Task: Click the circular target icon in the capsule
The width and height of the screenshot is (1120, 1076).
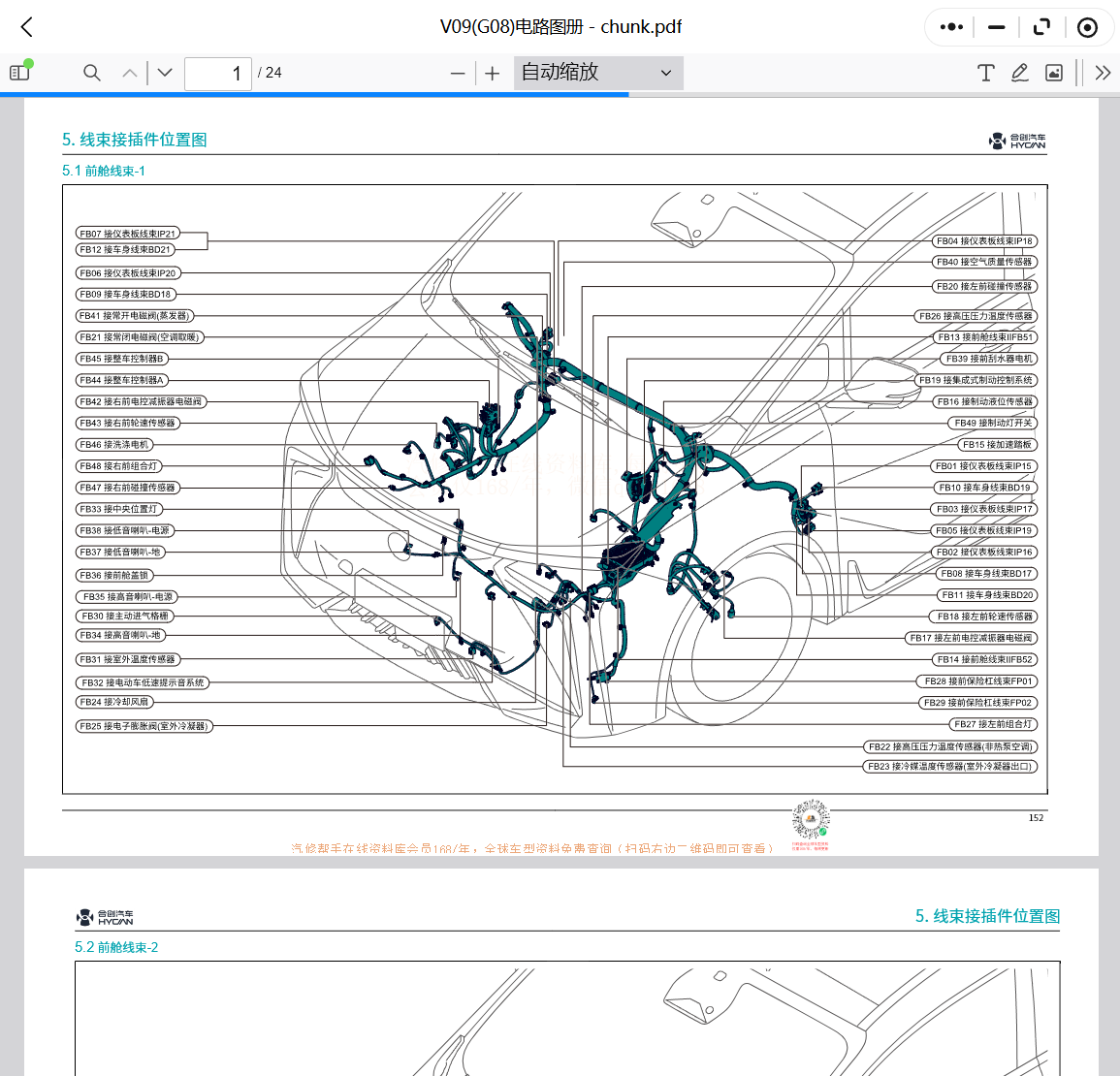Action: 1087,27
